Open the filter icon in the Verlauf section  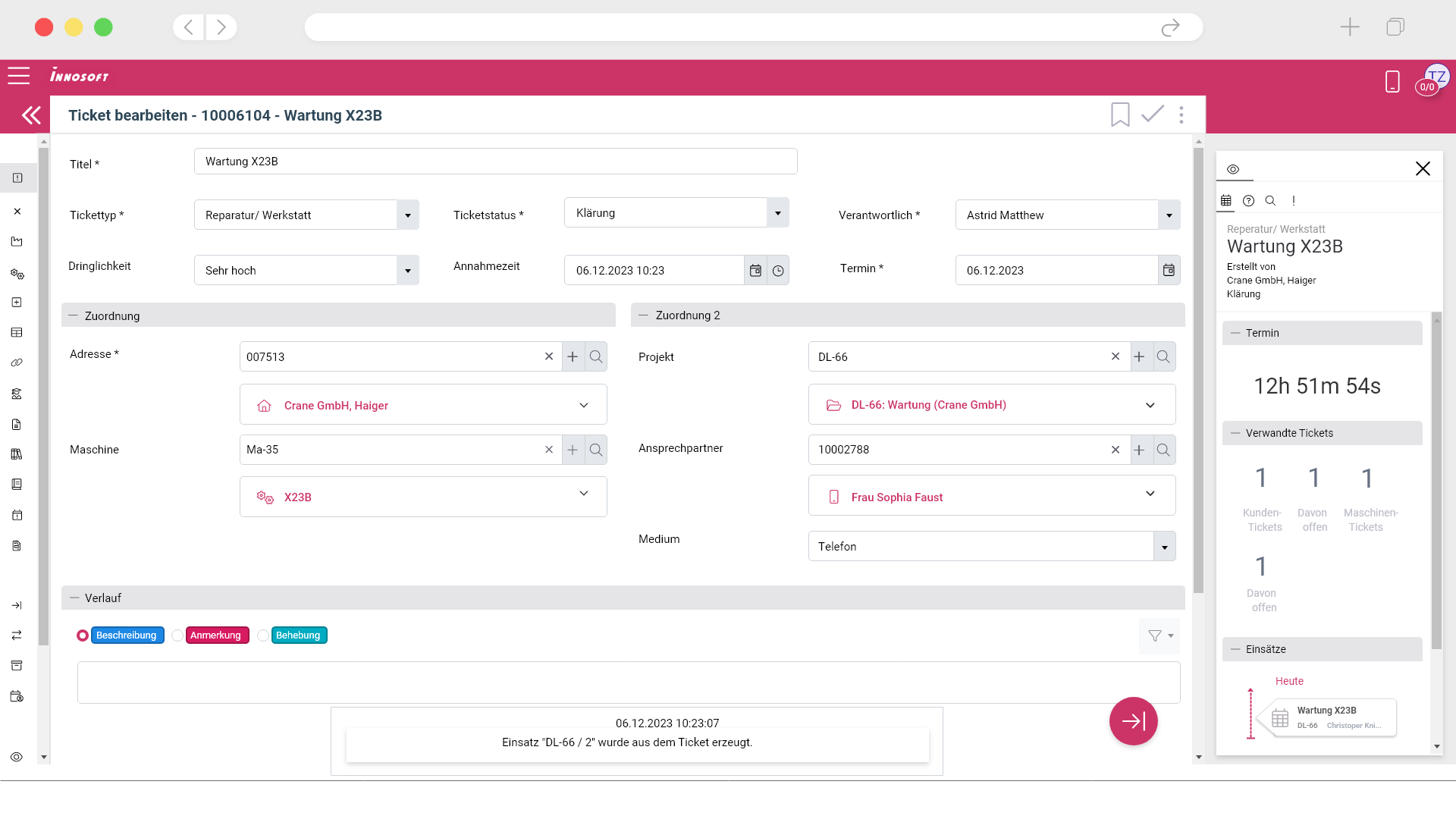pos(1155,635)
